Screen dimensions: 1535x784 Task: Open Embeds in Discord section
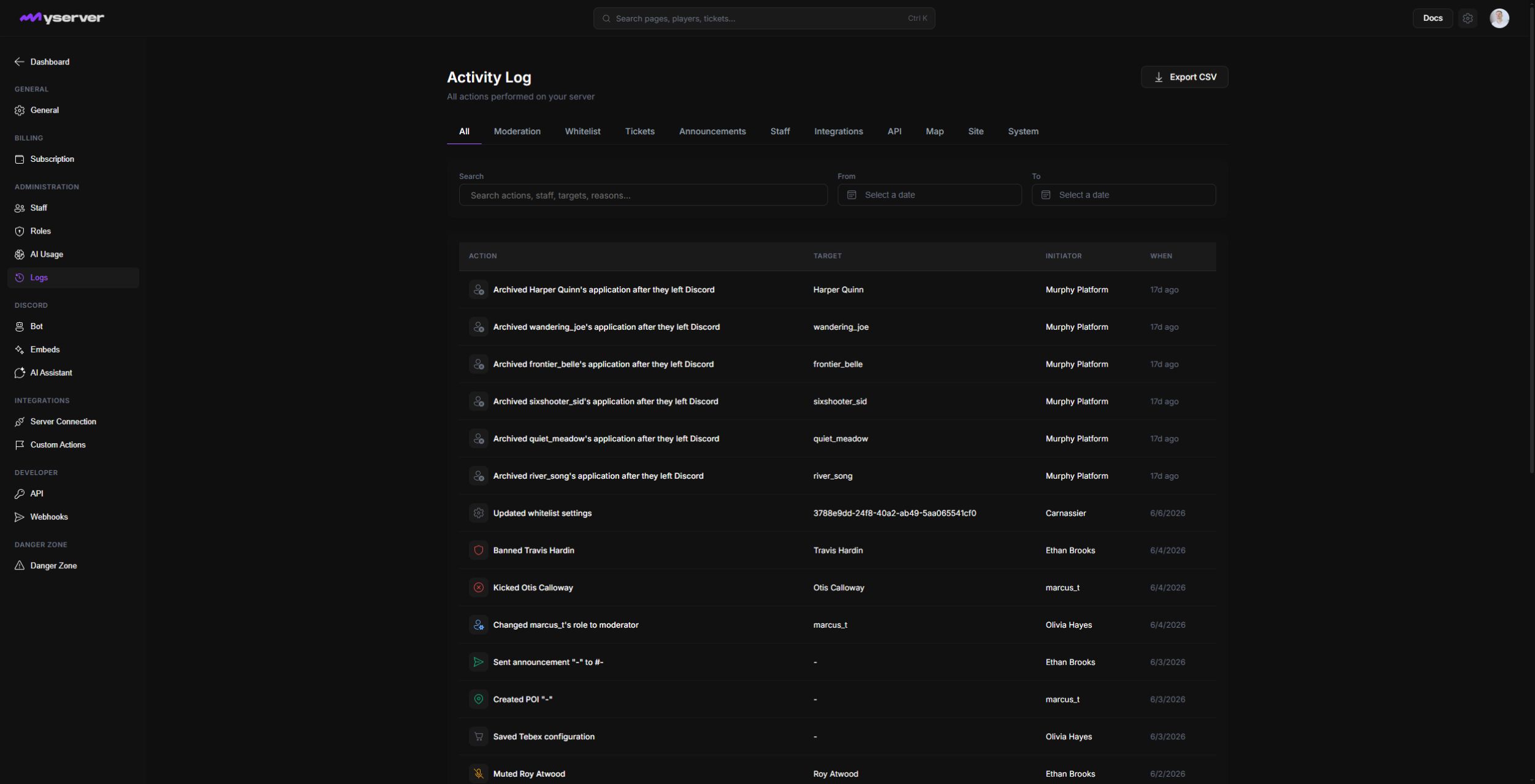click(x=73, y=349)
